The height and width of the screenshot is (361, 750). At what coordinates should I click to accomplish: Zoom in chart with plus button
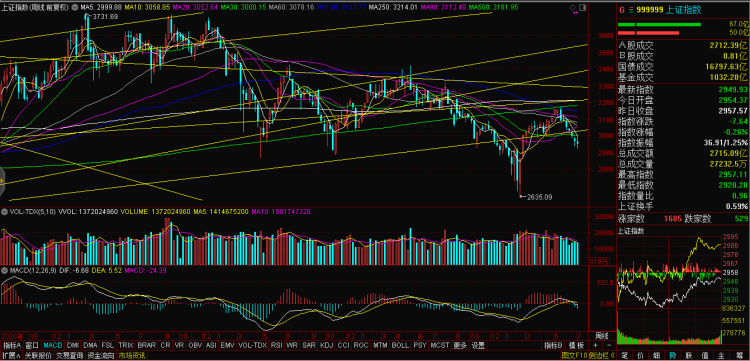click(x=595, y=345)
